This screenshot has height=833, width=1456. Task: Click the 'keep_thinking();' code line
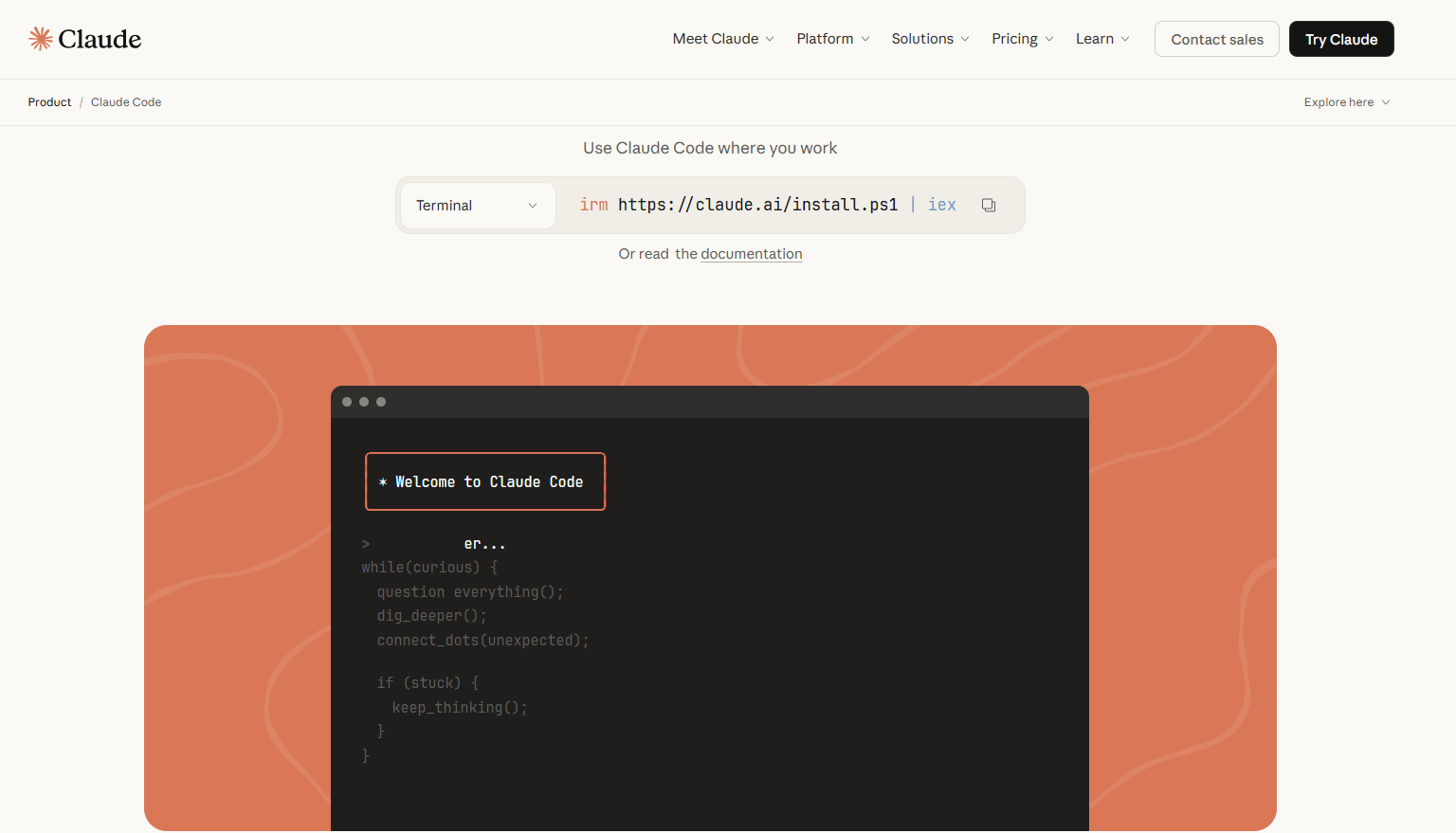tap(460, 708)
